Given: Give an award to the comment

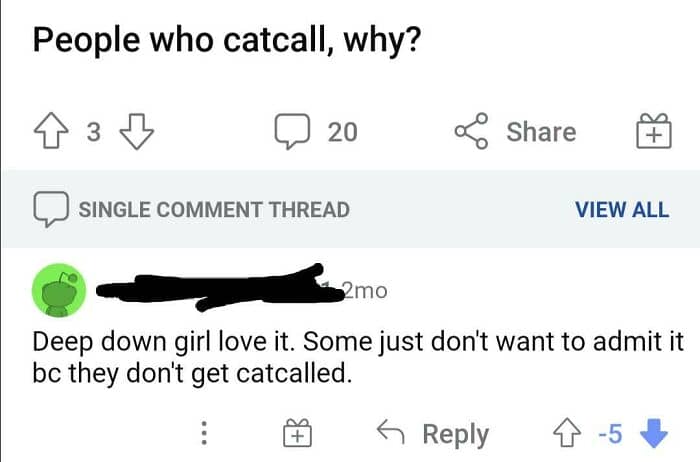Looking at the screenshot, I should pos(296,434).
